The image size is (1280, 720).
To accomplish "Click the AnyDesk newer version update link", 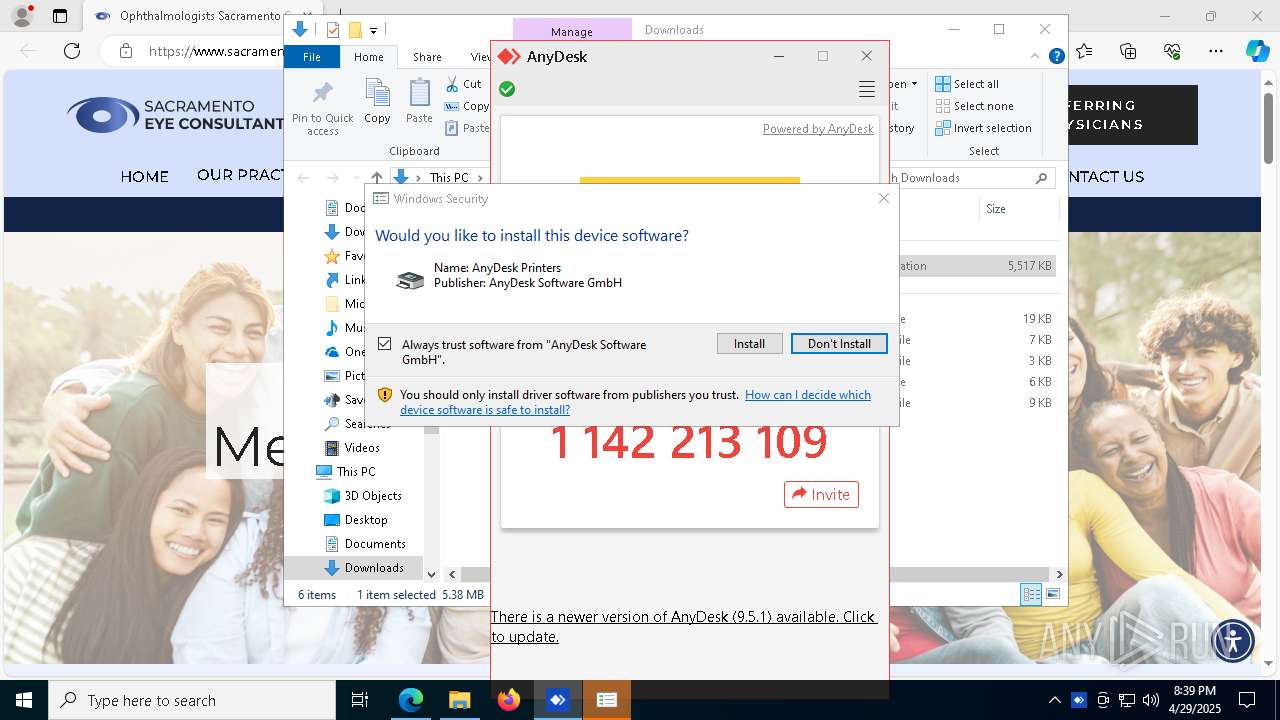I will tap(684, 626).
